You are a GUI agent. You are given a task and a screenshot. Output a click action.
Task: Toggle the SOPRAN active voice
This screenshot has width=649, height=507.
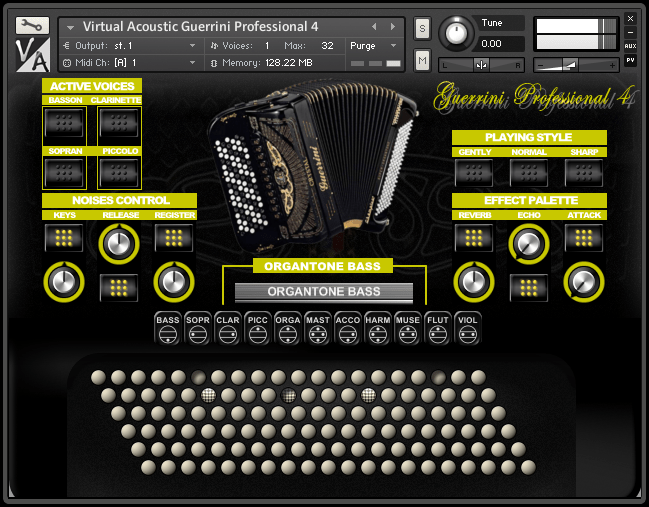coord(64,173)
